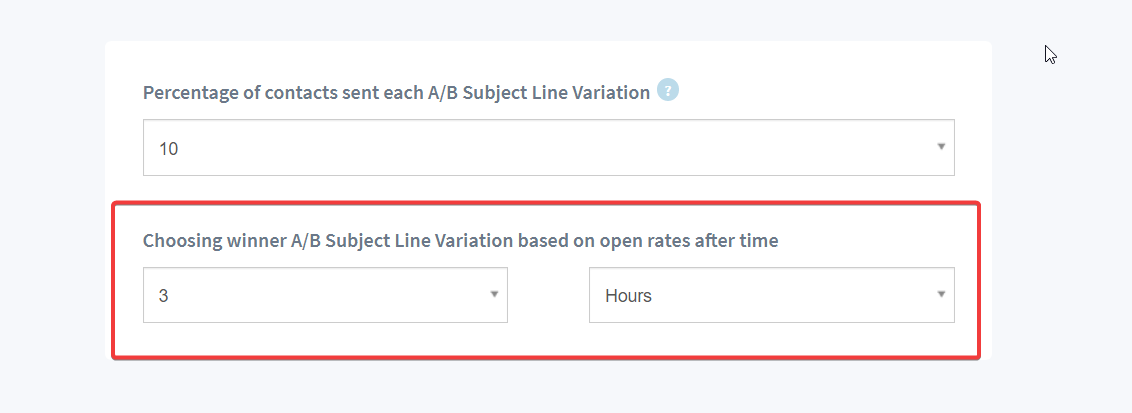The height and width of the screenshot is (413, 1132).
Task: Click the arrow on the 10 dropdown
Action: 941,147
